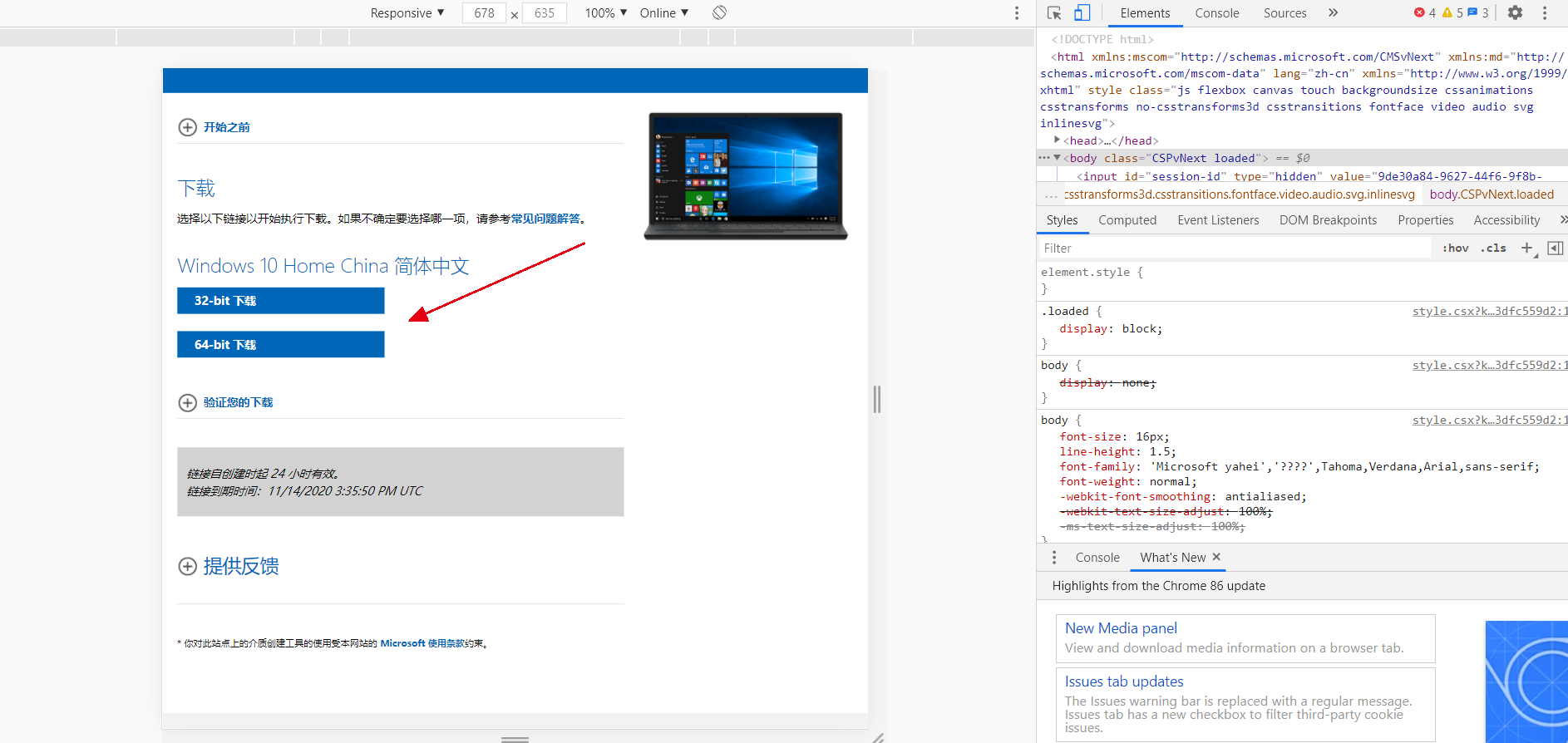Viewport: 1568px width, 743px height.
Task: Click plus icon beside 开始之前
Action: click(188, 127)
